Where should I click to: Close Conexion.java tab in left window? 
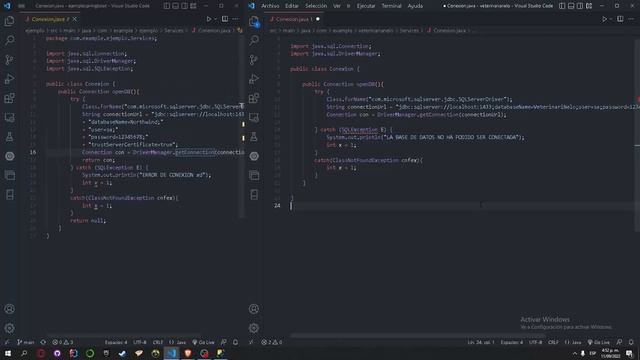click(x=75, y=19)
